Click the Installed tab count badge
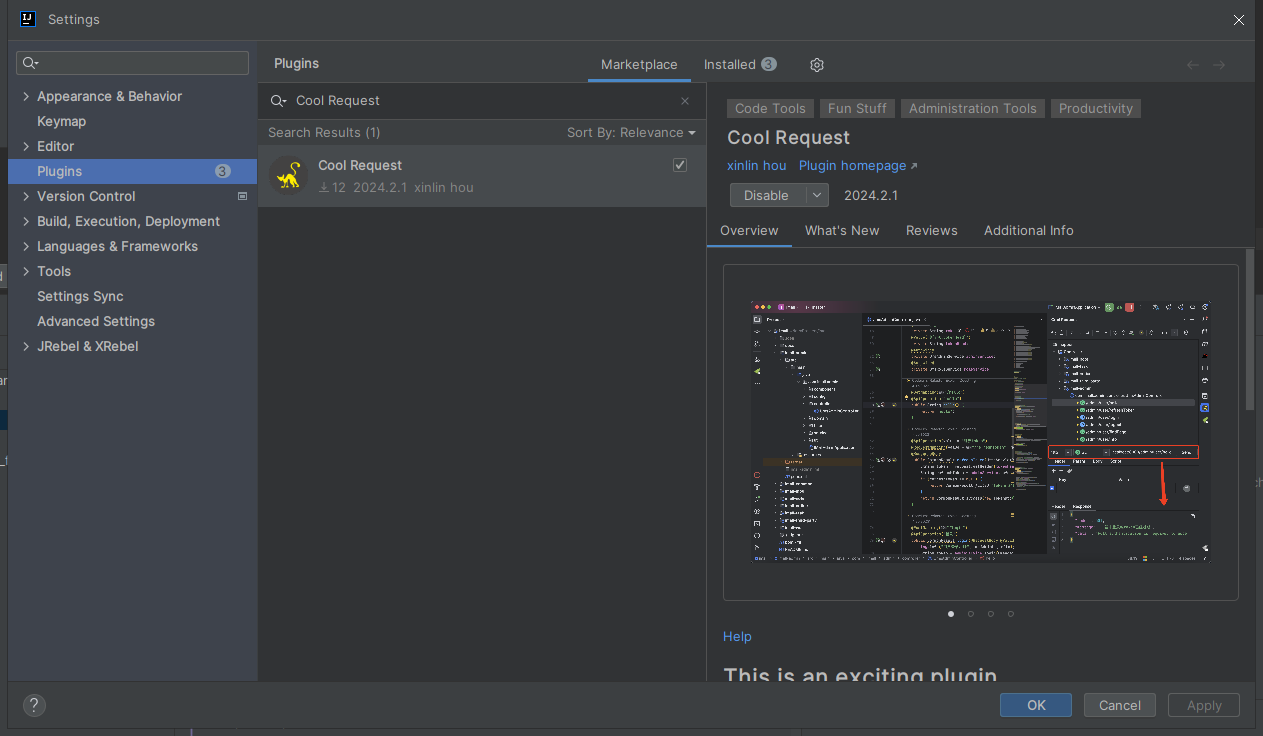 (x=768, y=64)
